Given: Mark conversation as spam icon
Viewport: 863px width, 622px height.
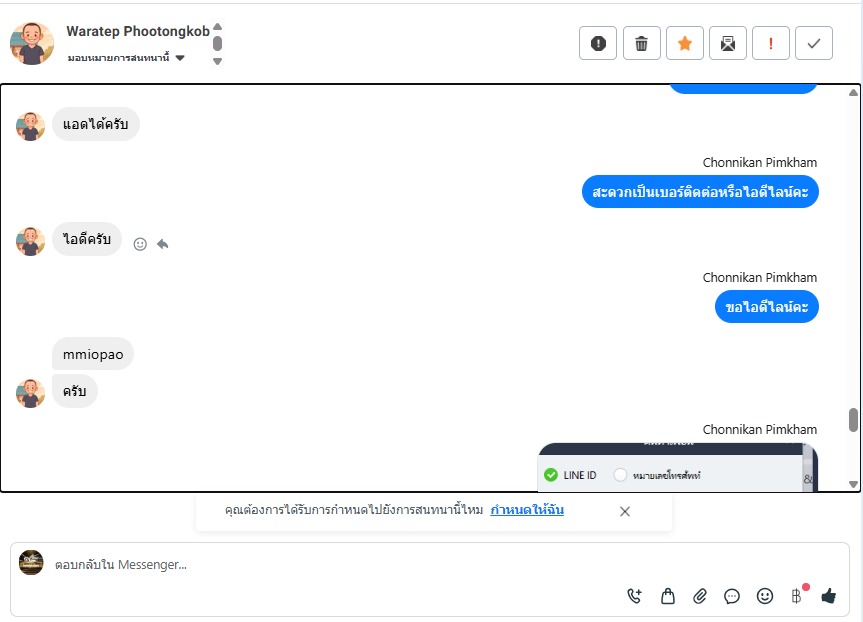Looking at the screenshot, I should pyautogui.click(x=598, y=43).
